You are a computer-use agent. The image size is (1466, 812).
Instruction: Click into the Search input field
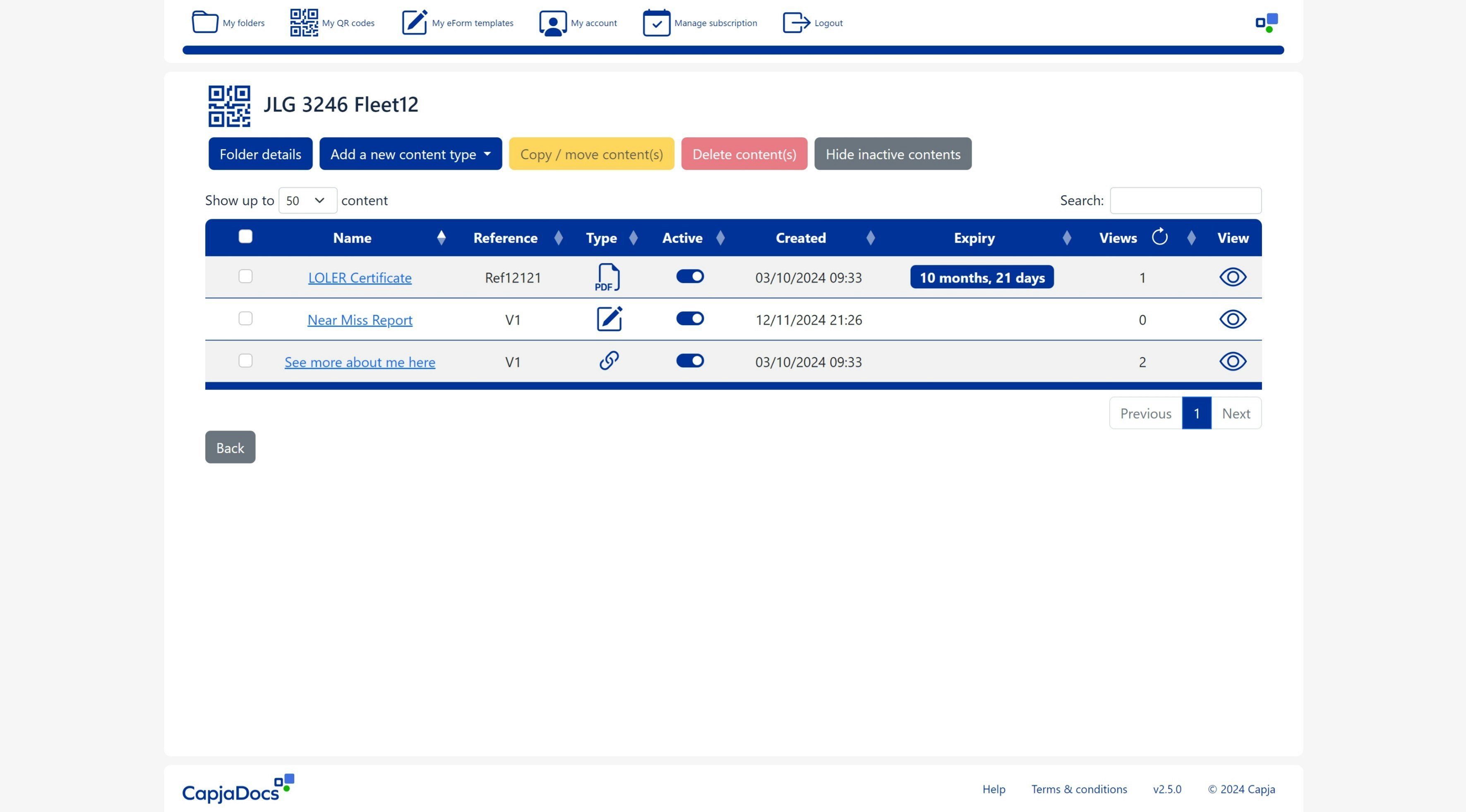pyautogui.click(x=1185, y=200)
